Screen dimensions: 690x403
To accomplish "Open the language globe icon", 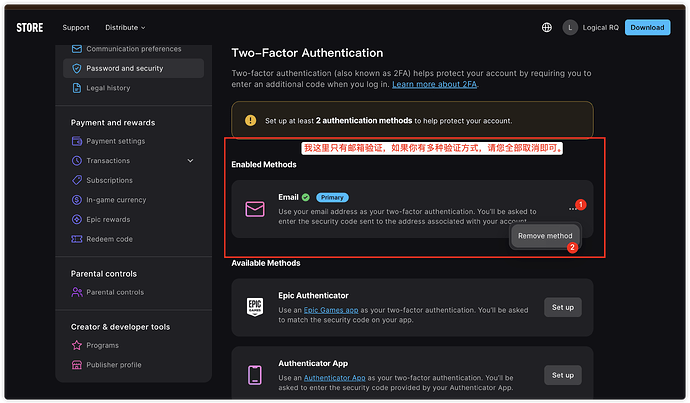I will (547, 27).
